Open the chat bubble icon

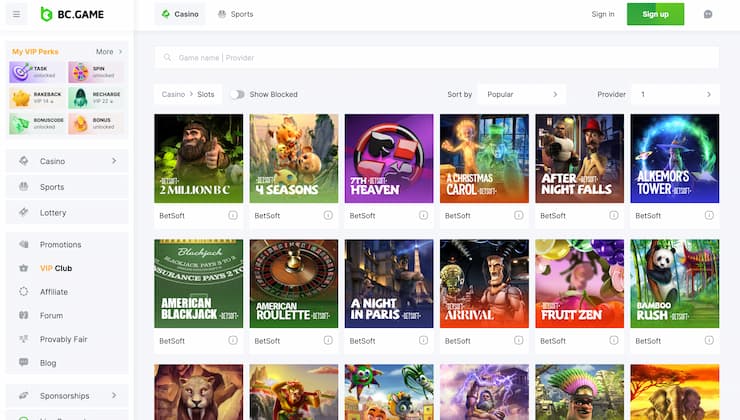[x=708, y=14]
